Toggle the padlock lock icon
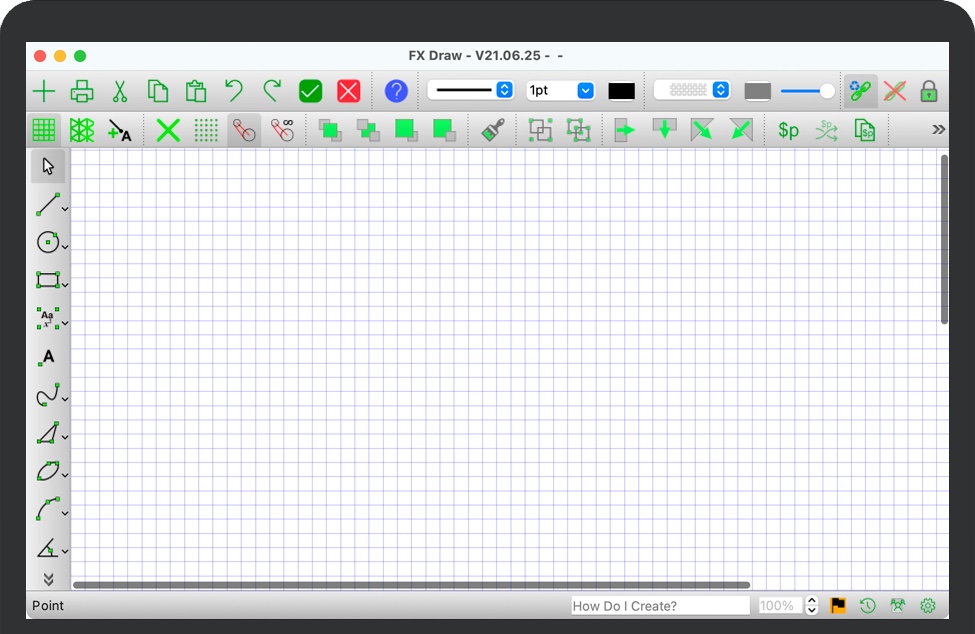This screenshot has width=975, height=634. 929,91
